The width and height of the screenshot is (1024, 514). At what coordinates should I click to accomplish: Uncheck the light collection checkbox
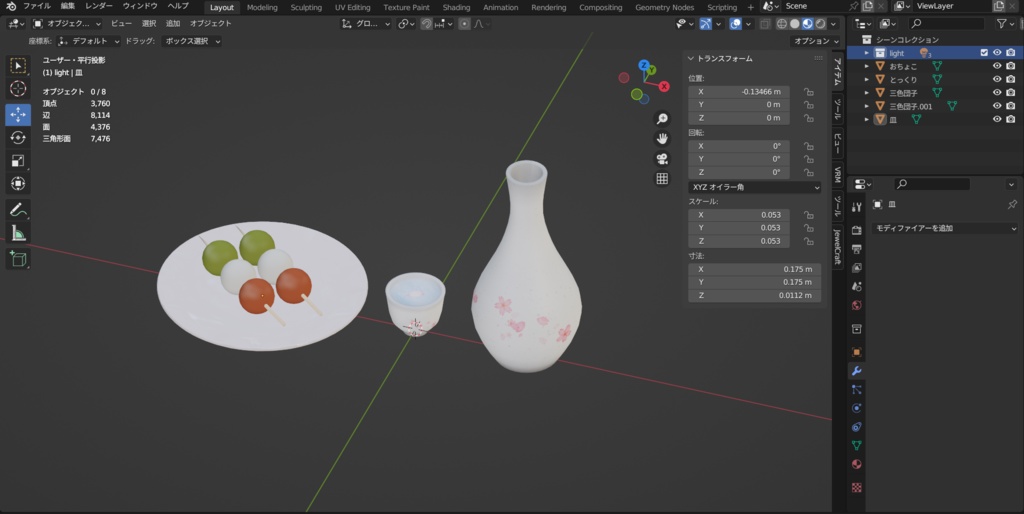pyautogui.click(x=984, y=53)
